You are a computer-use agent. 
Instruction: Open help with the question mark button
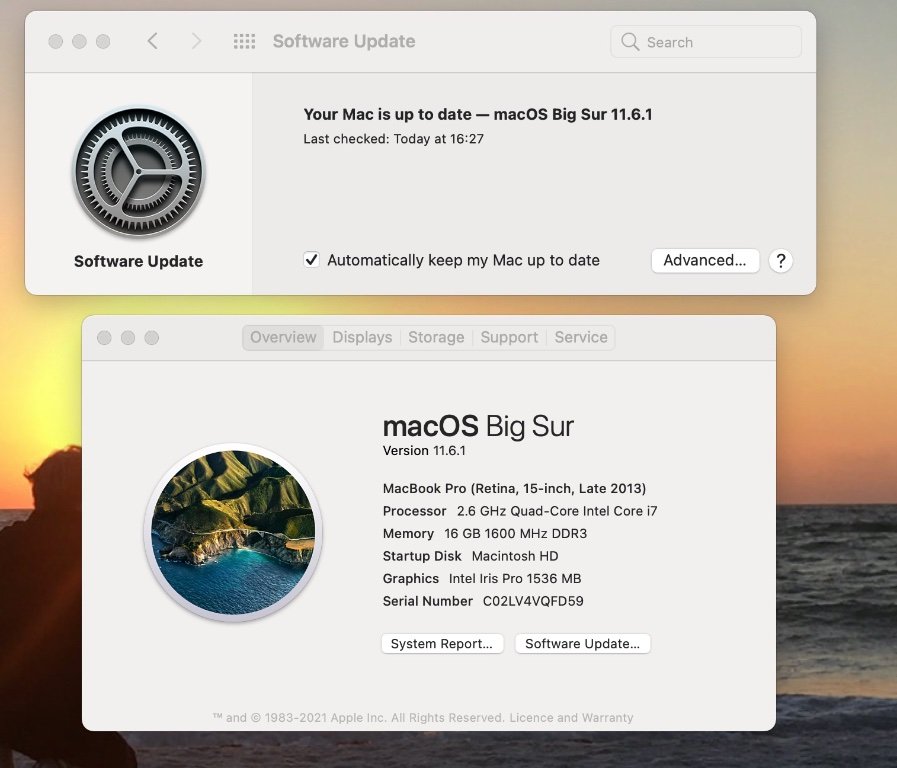[x=781, y=261]
